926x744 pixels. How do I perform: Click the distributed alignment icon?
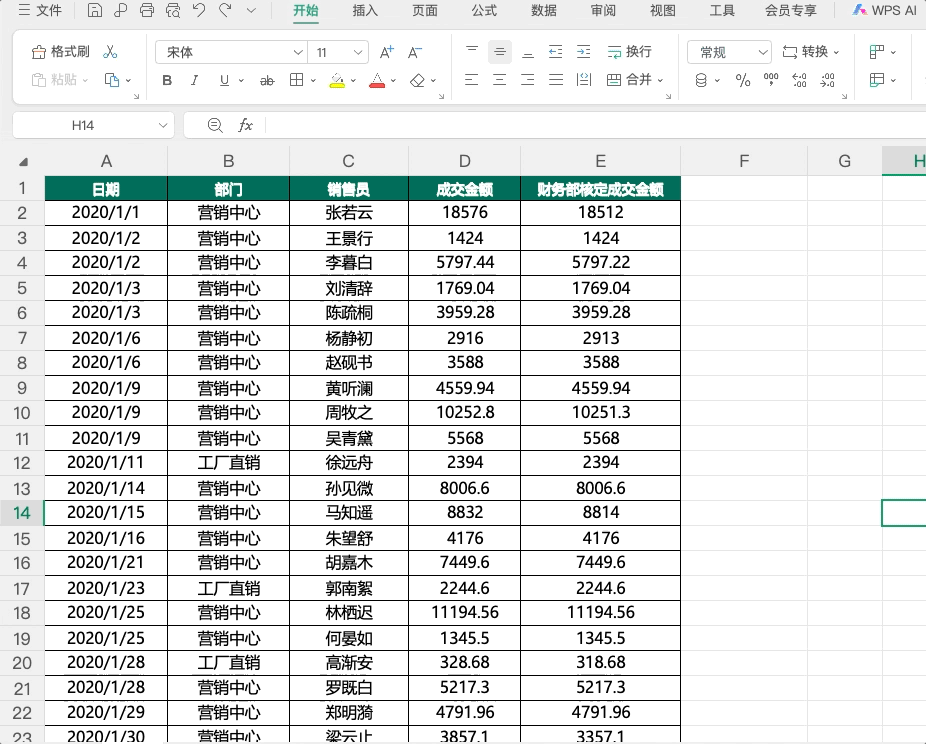[x=583, y=80]
